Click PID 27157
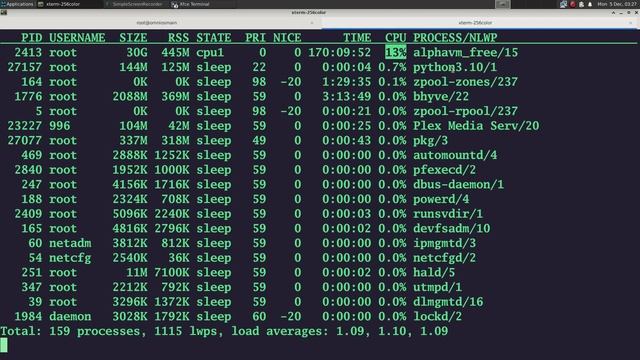Viewport: 640px width, 360px height. coord(25,67)
